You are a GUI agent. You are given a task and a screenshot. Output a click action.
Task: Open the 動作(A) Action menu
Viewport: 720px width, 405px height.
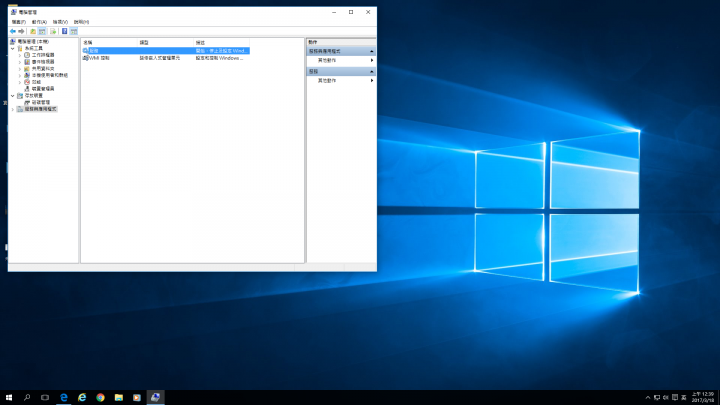39,22
